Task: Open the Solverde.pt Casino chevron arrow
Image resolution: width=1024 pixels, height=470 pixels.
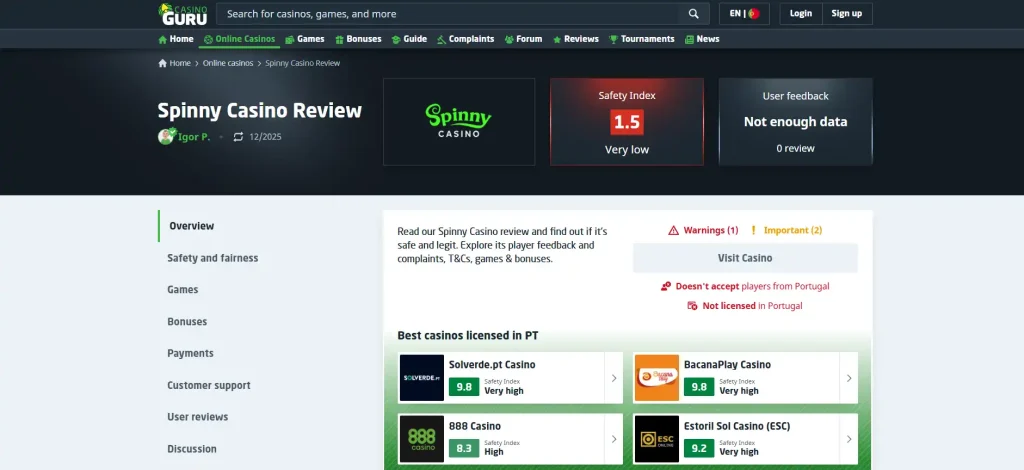Action: (614, 378)
